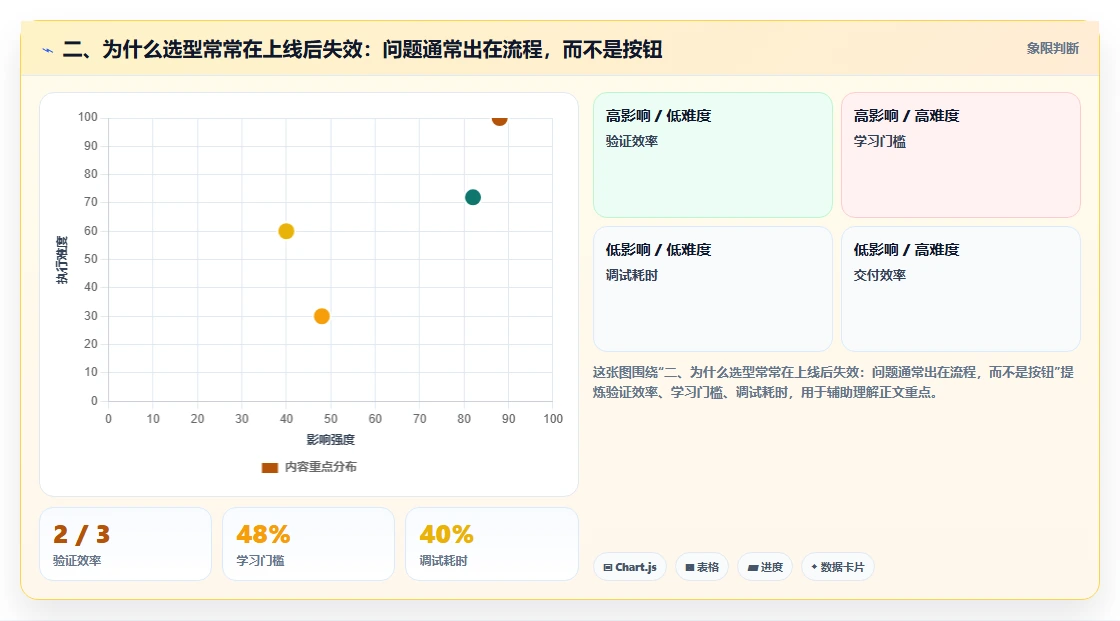
Task: Click the 2 / 3 stat value
Action: (x=81, y=535)
